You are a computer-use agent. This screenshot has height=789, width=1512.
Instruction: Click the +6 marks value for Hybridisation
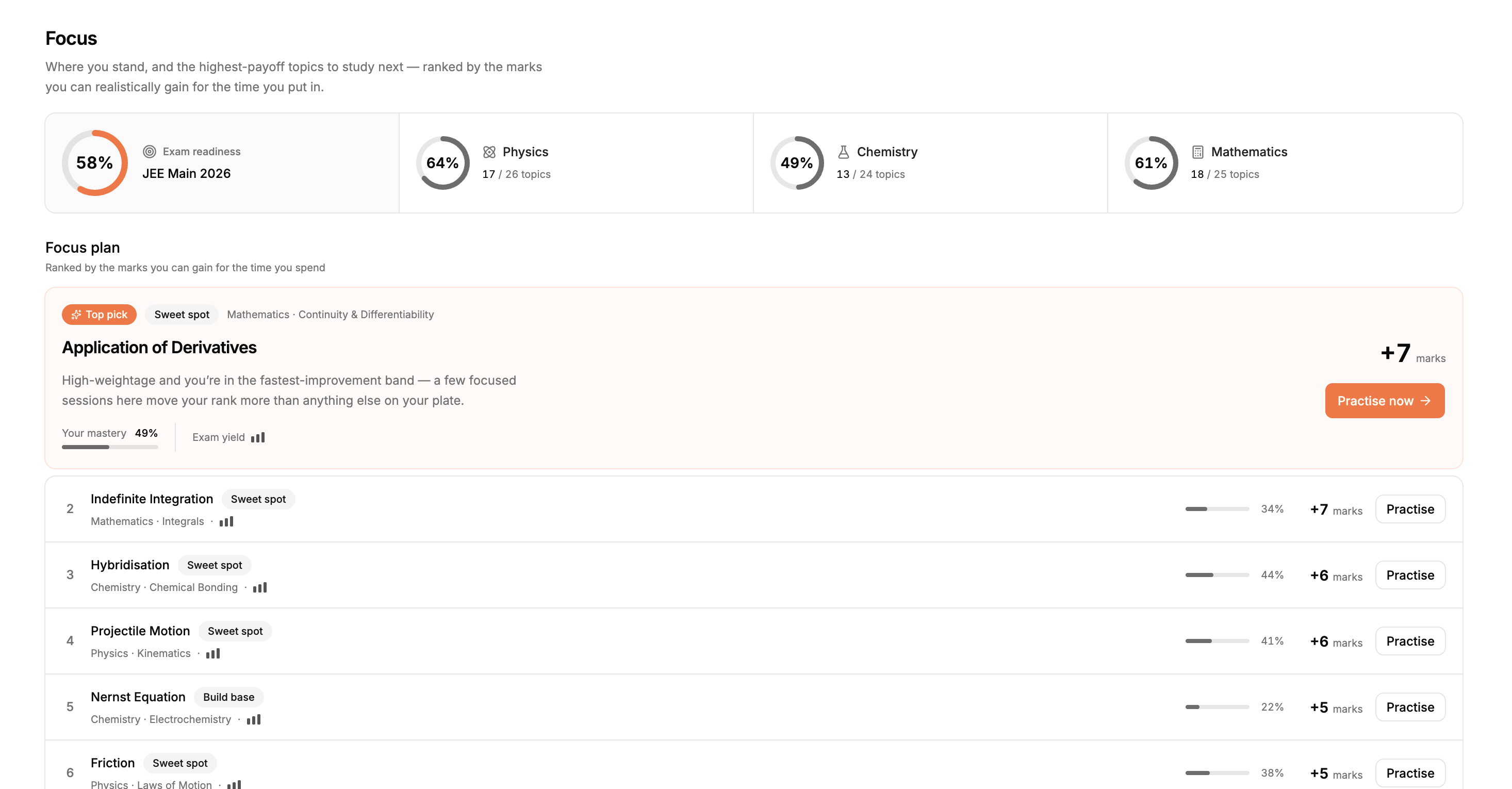pyautogui.click(x=1336, y=576)
